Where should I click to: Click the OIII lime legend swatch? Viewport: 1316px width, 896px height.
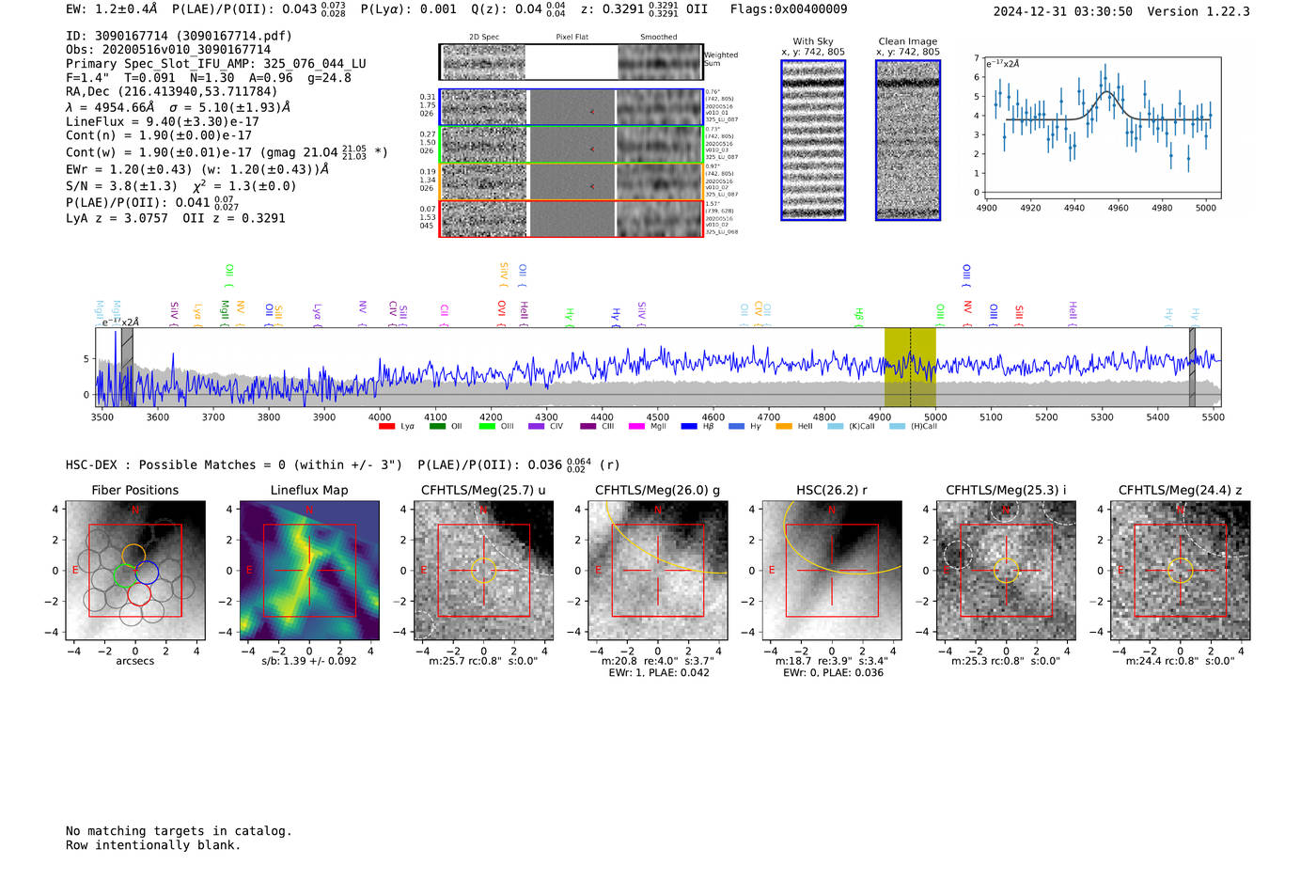point(487,427)
